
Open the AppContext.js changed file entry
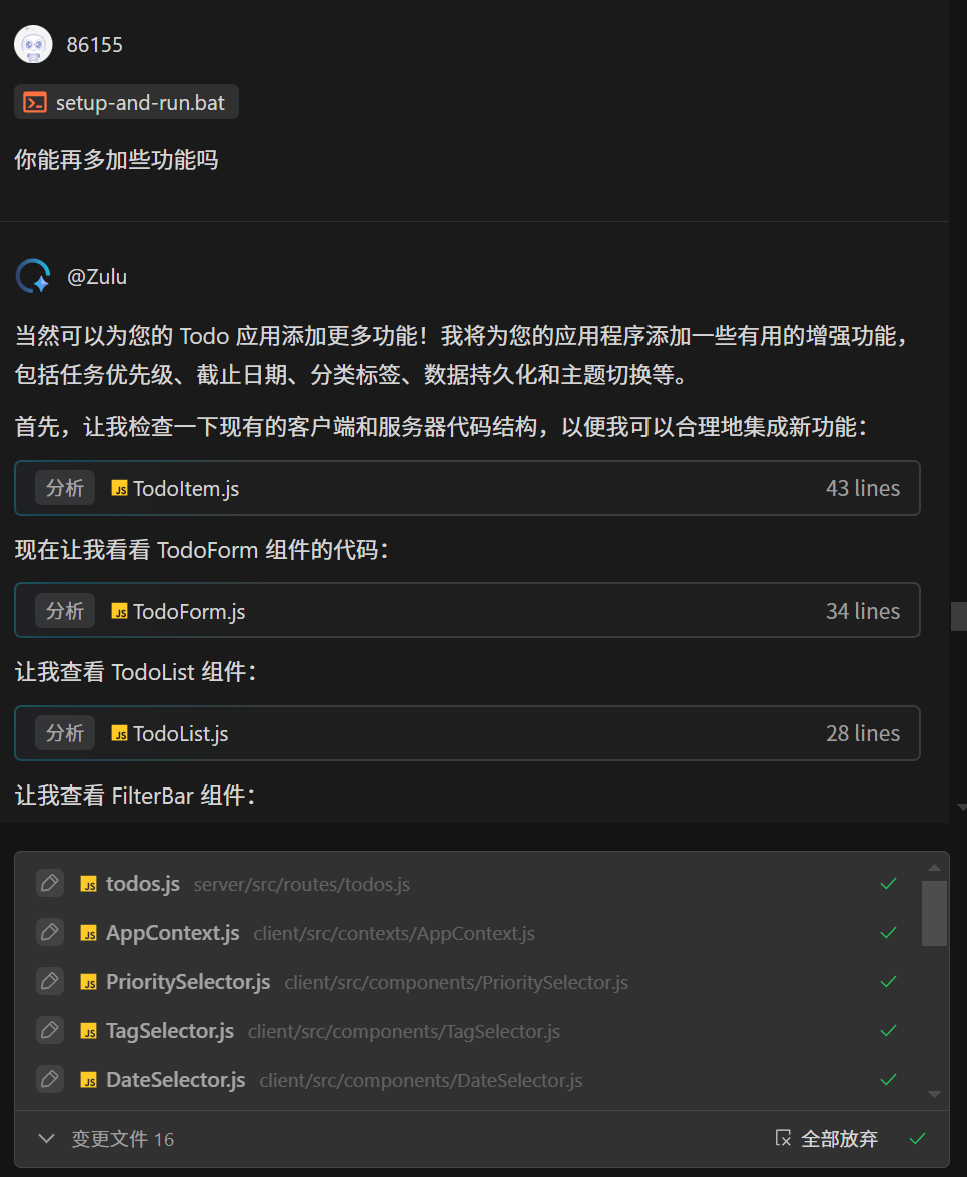173,933
